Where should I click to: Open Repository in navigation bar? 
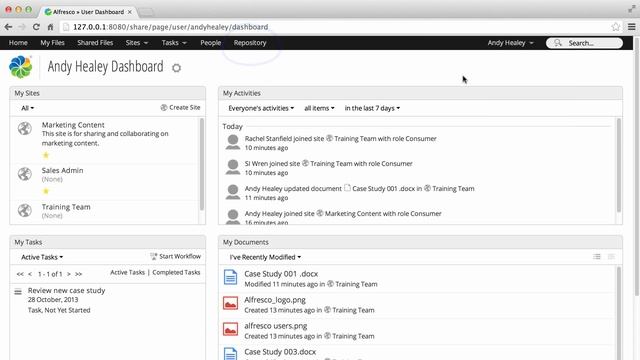(250, 42)
